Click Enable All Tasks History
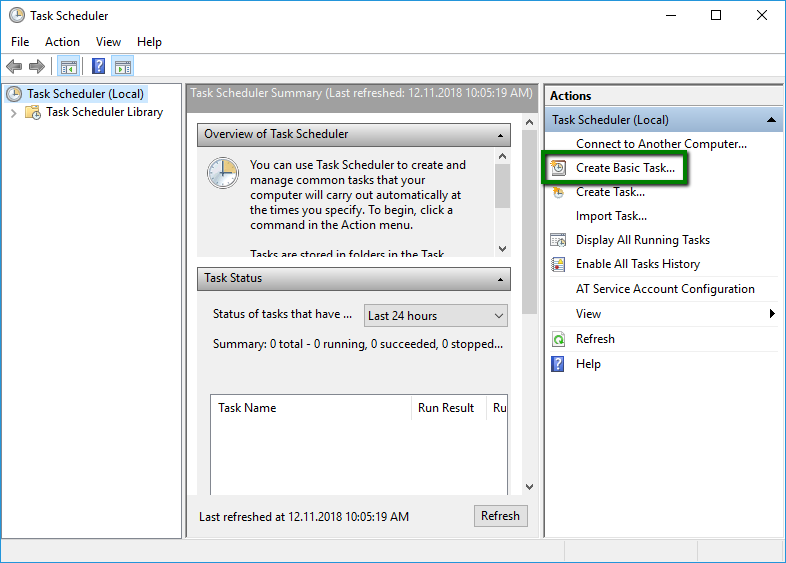The image size is (786, 563). point(638,264)
